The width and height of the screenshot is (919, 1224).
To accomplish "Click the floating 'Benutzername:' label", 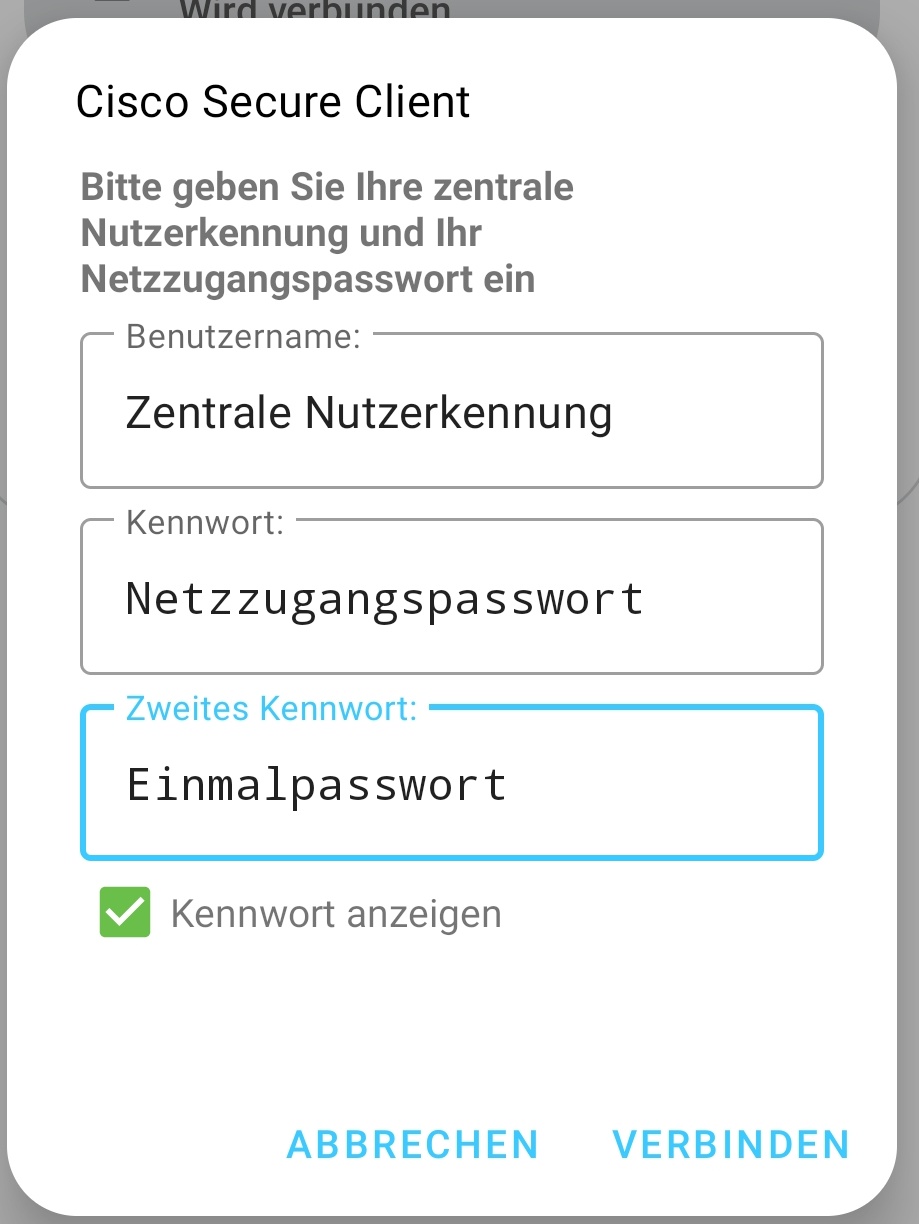I will pos(243,336).
